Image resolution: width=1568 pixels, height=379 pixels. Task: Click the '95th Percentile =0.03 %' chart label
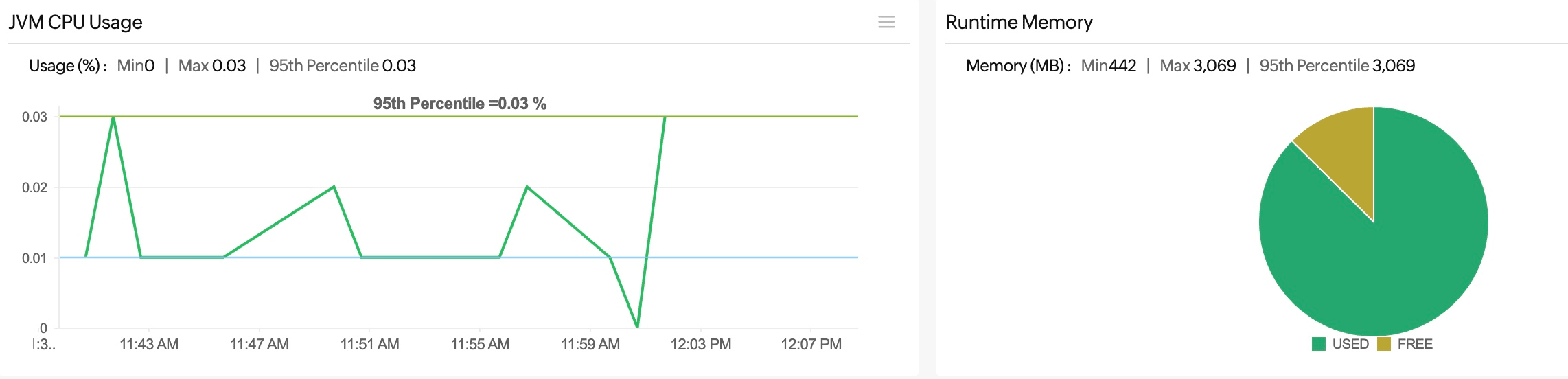[459, 104]
